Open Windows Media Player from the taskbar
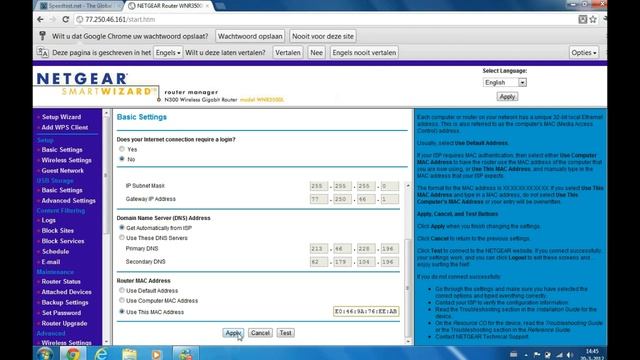Viewport: 640px width, 360px height. 156,354
